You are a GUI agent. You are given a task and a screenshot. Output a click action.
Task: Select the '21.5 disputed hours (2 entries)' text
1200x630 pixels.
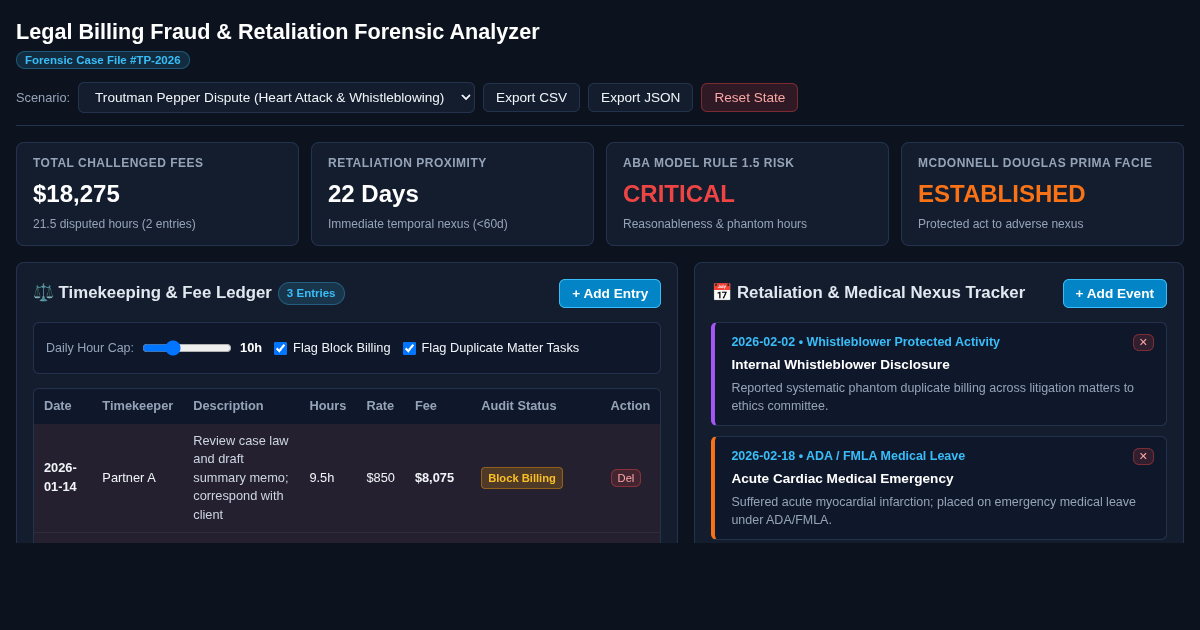pos(115,224)
